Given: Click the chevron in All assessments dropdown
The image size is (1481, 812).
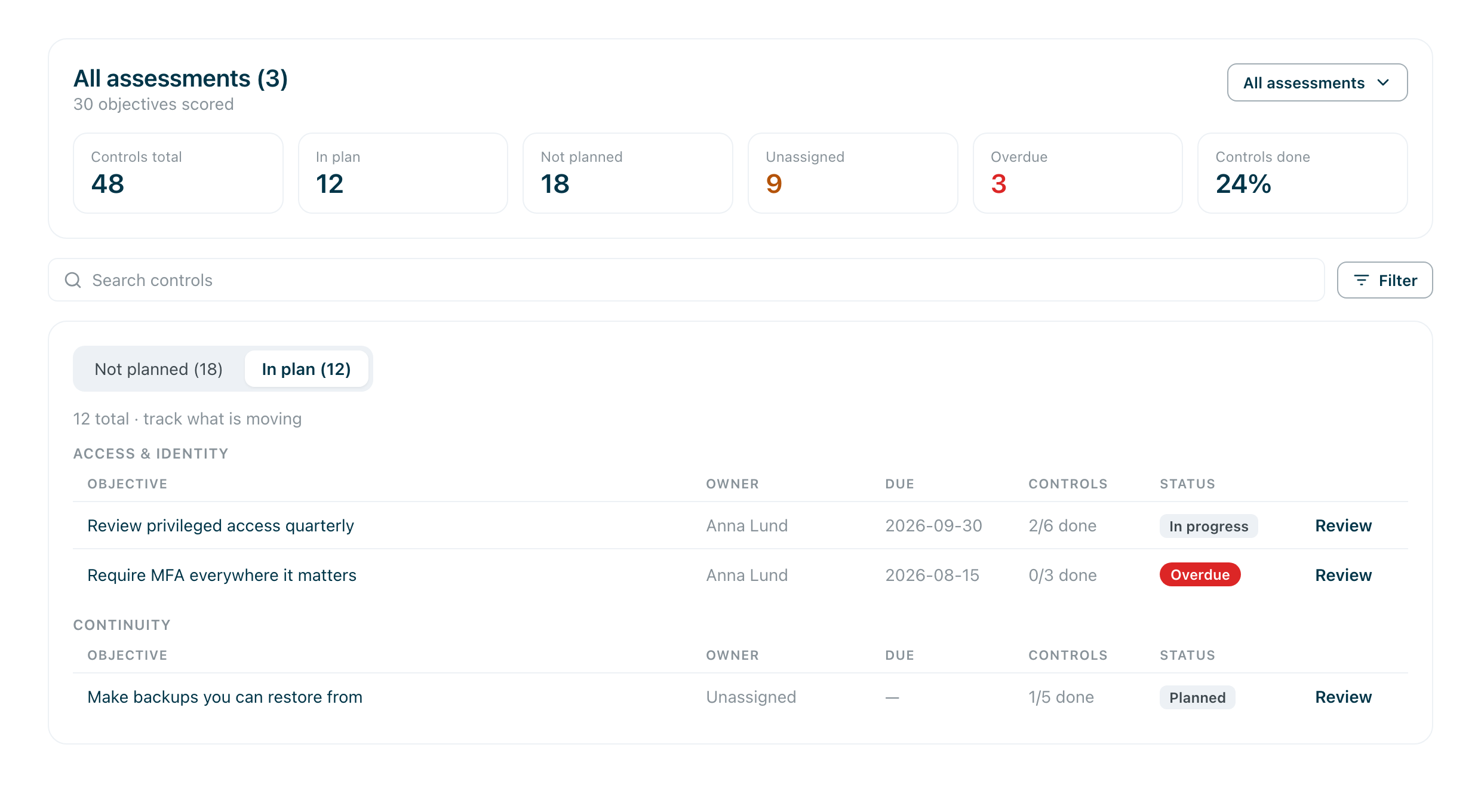Looking at the screenshot, I should [x=1383, y=82].
